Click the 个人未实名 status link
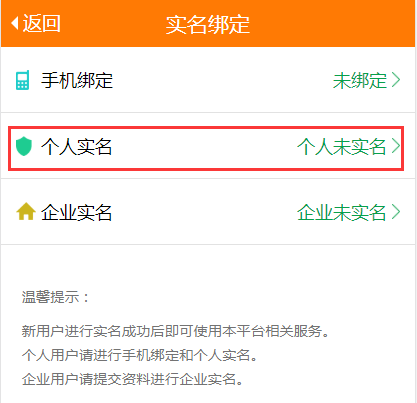 point(342,146)
